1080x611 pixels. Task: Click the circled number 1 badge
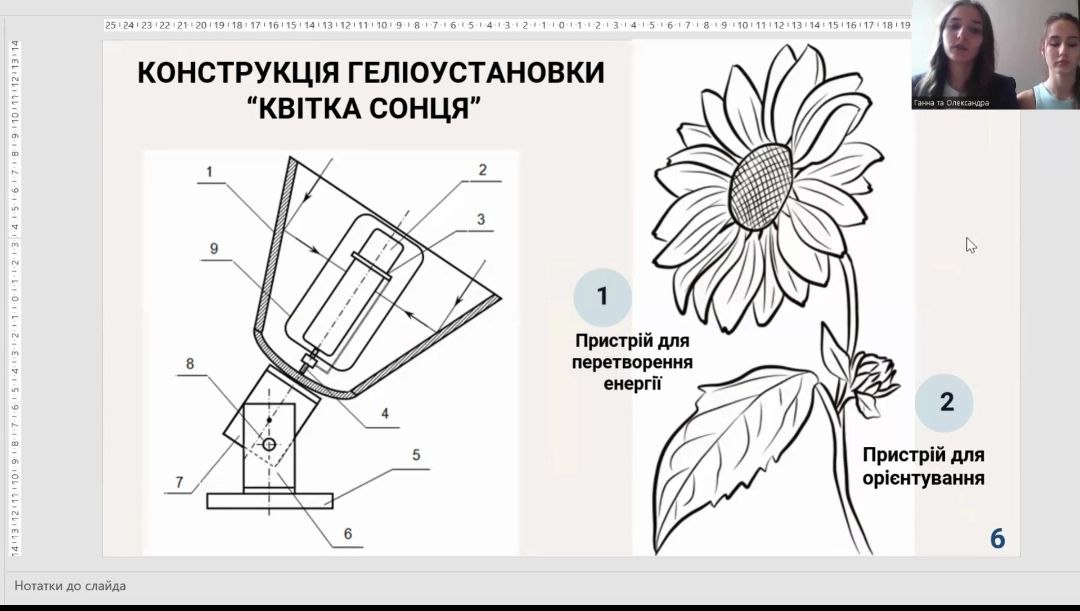coord(602,297)
